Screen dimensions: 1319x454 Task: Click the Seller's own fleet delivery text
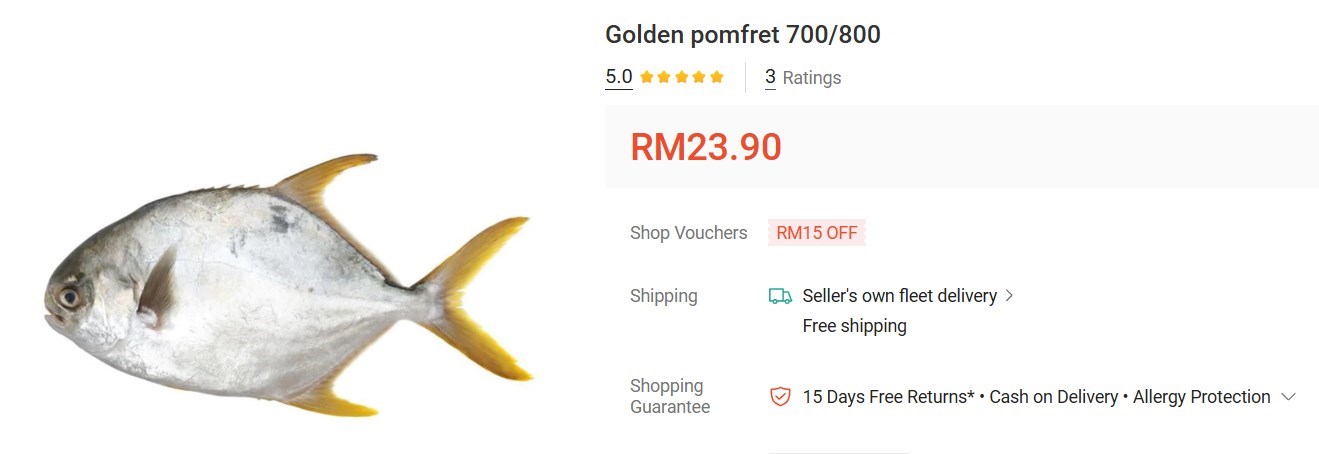[900, 296]
